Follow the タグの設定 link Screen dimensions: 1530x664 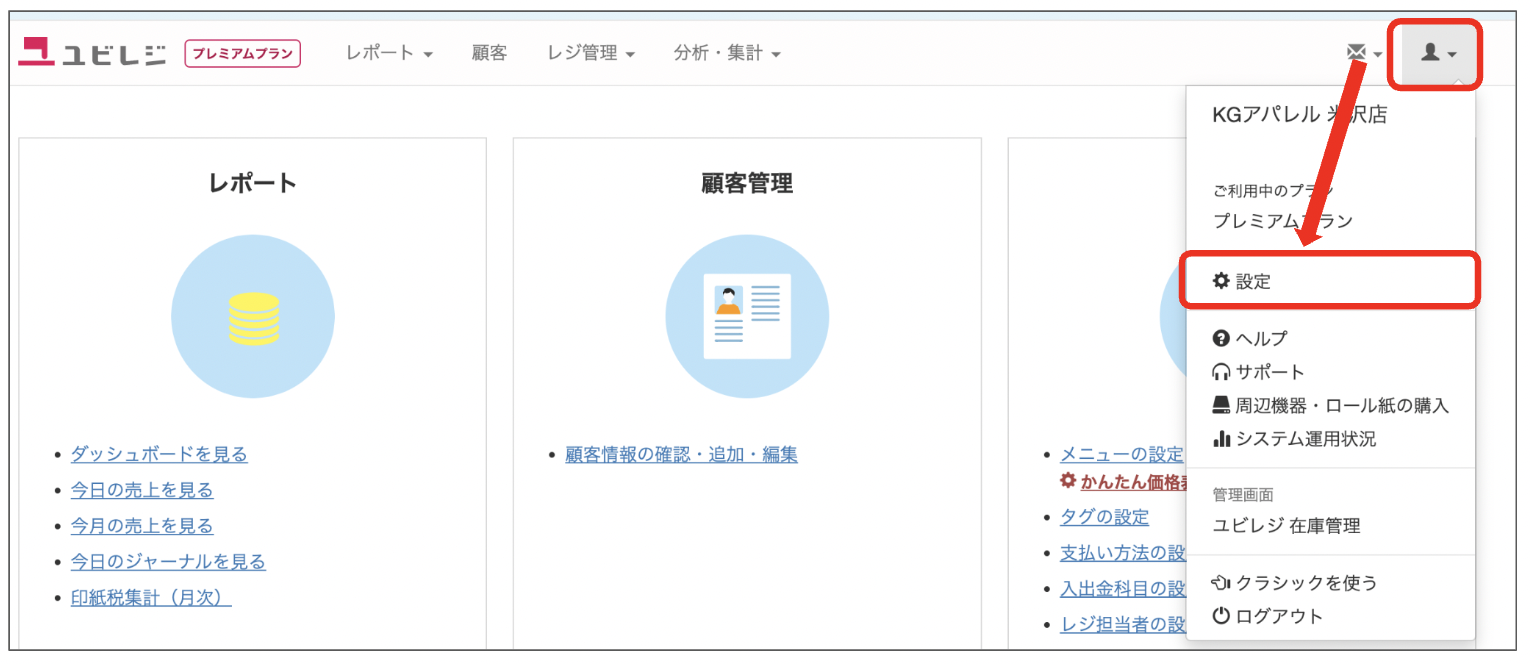coord(1104,517)
